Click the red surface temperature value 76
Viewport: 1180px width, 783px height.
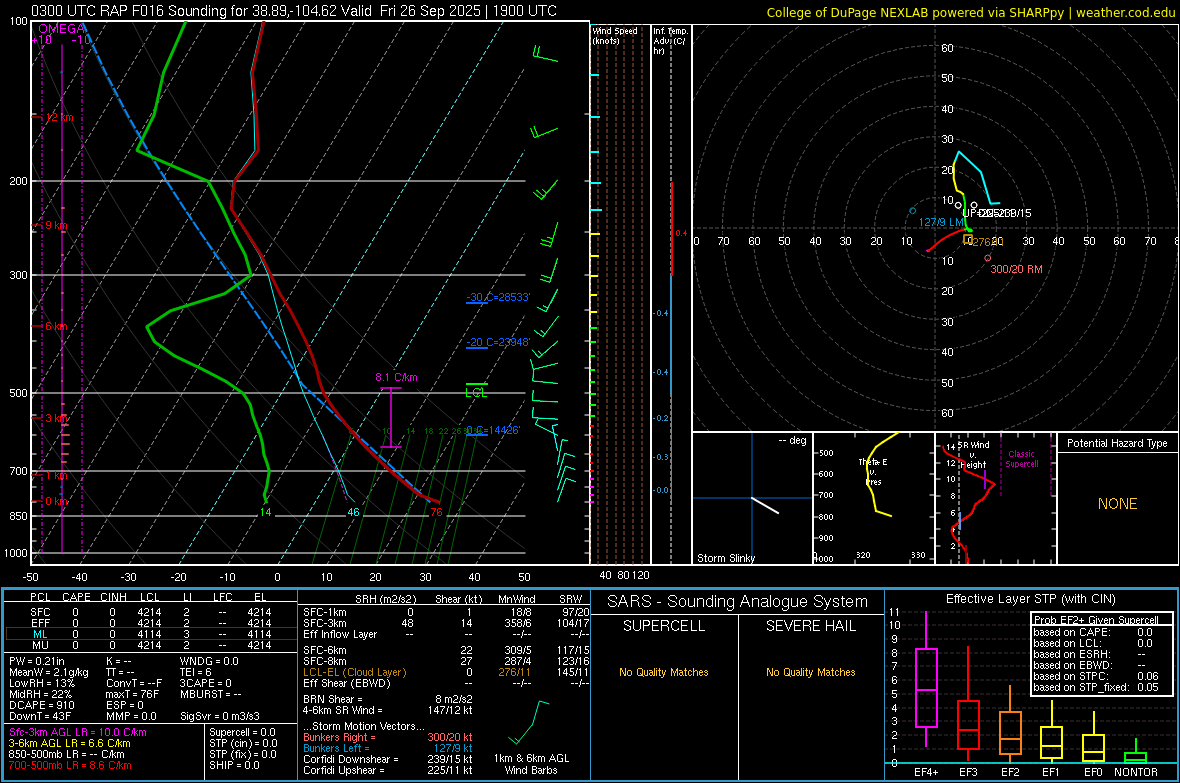click(x=436, y=512)
